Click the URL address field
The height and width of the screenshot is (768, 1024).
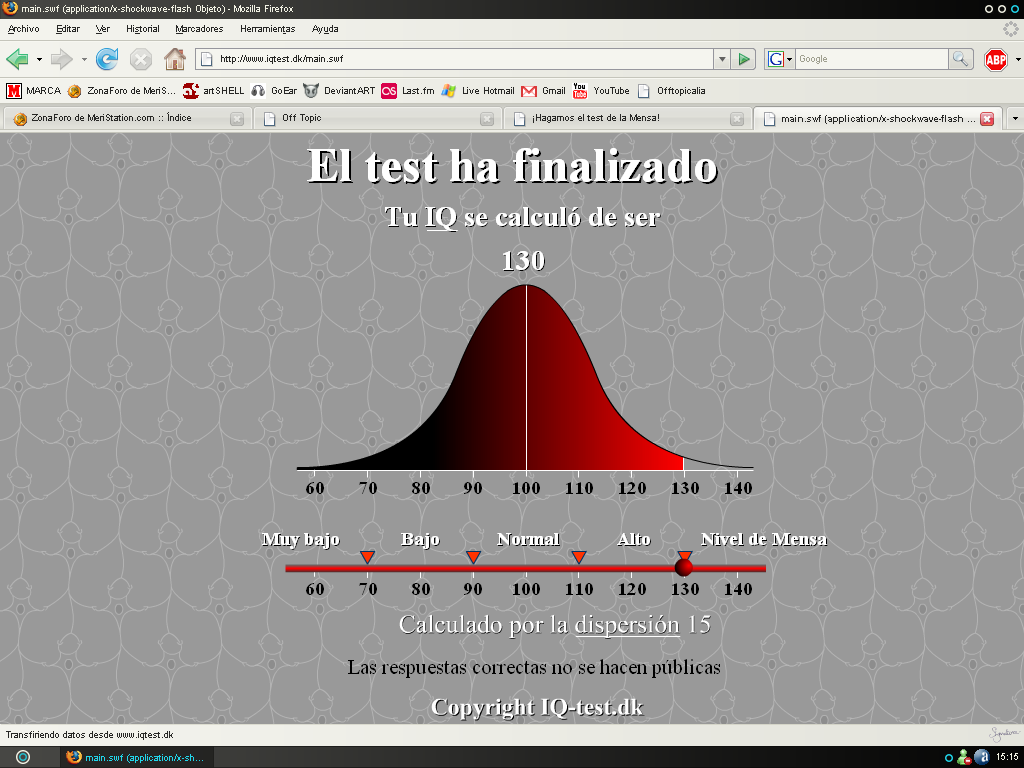(x=460, y=59)
